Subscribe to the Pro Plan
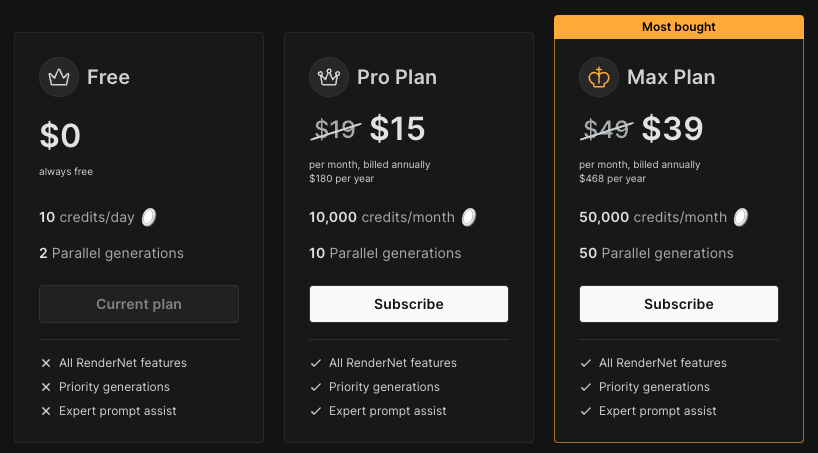818x453 pixels. [409, 304]
